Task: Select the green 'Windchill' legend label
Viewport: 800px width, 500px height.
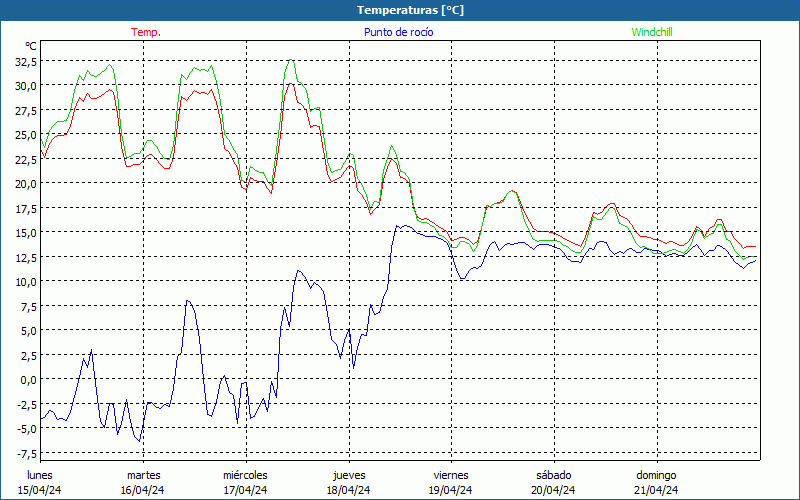Action: (x=652, y=32)
